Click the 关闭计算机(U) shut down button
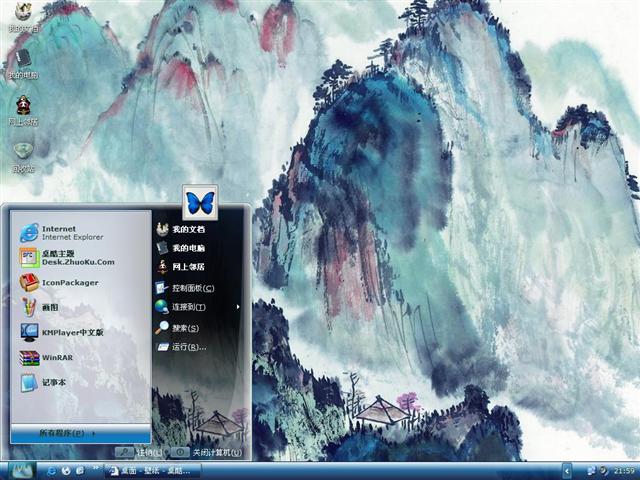The height and width of the screenshot is (480, 640). pyautogui.click(x=206, y=452)
